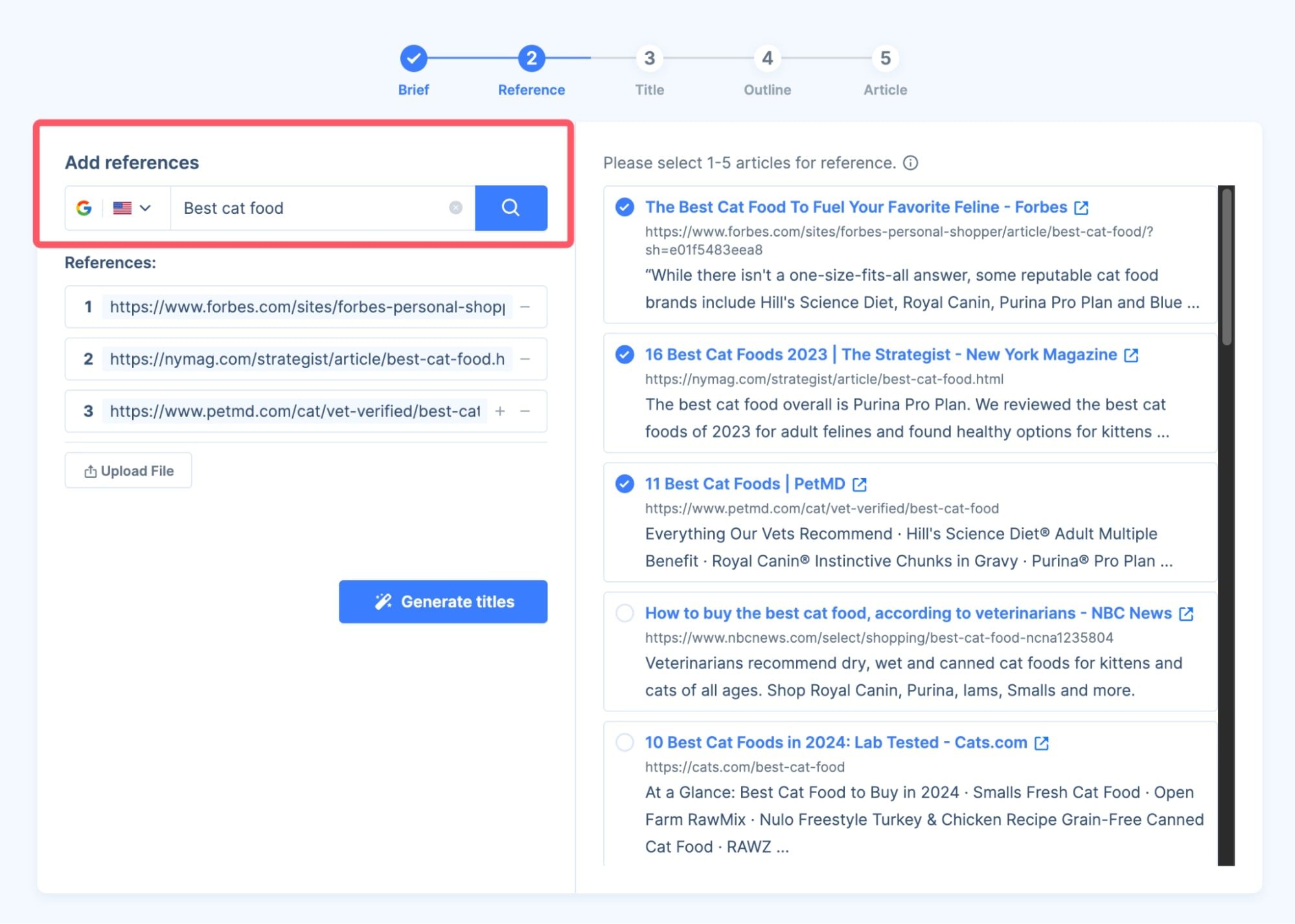Select the NBC News article

coord(625,613)
